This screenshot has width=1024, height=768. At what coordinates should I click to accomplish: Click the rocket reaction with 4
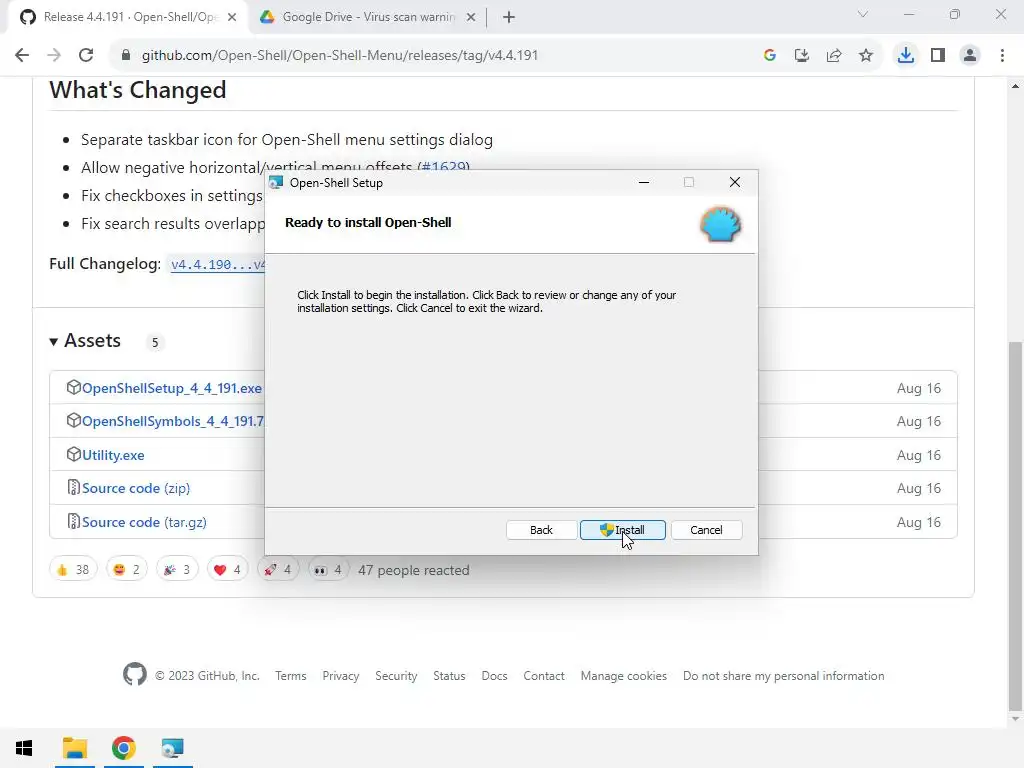click(278, 570)
